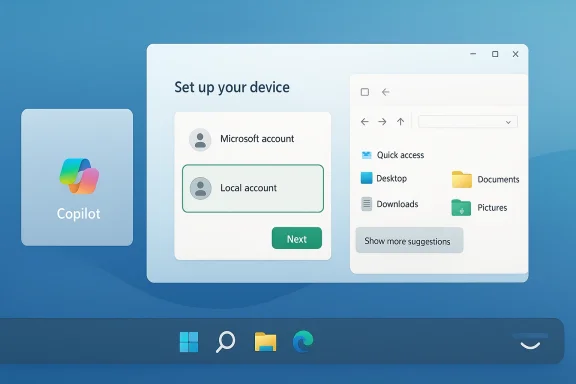
Task: Expand the address bar dropdown chevron
Action: (x=508, y=122)
